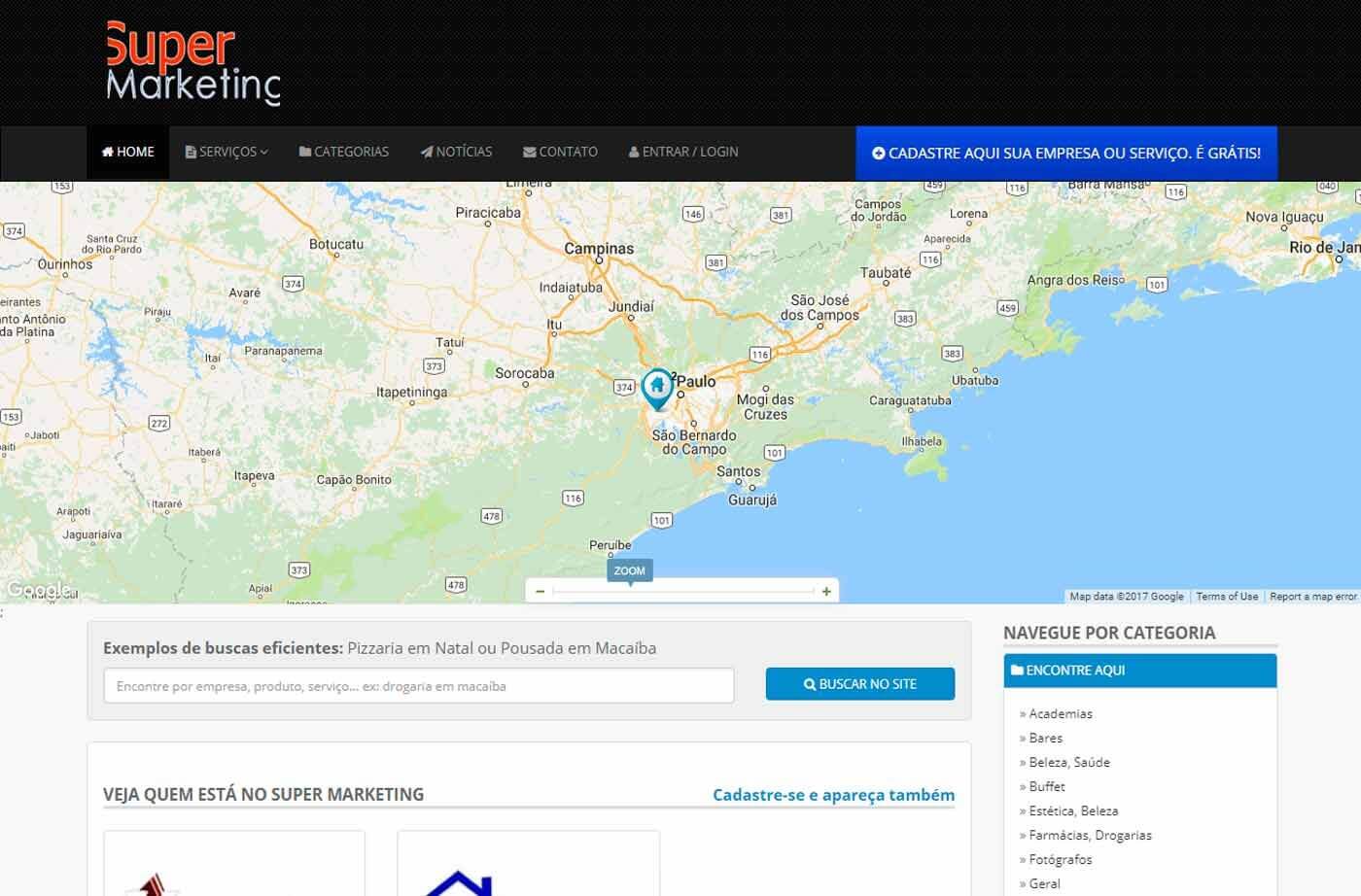Screen dimensions: 1361x896
Task: Click the Super Marketing logo
Action: [192, 63]
